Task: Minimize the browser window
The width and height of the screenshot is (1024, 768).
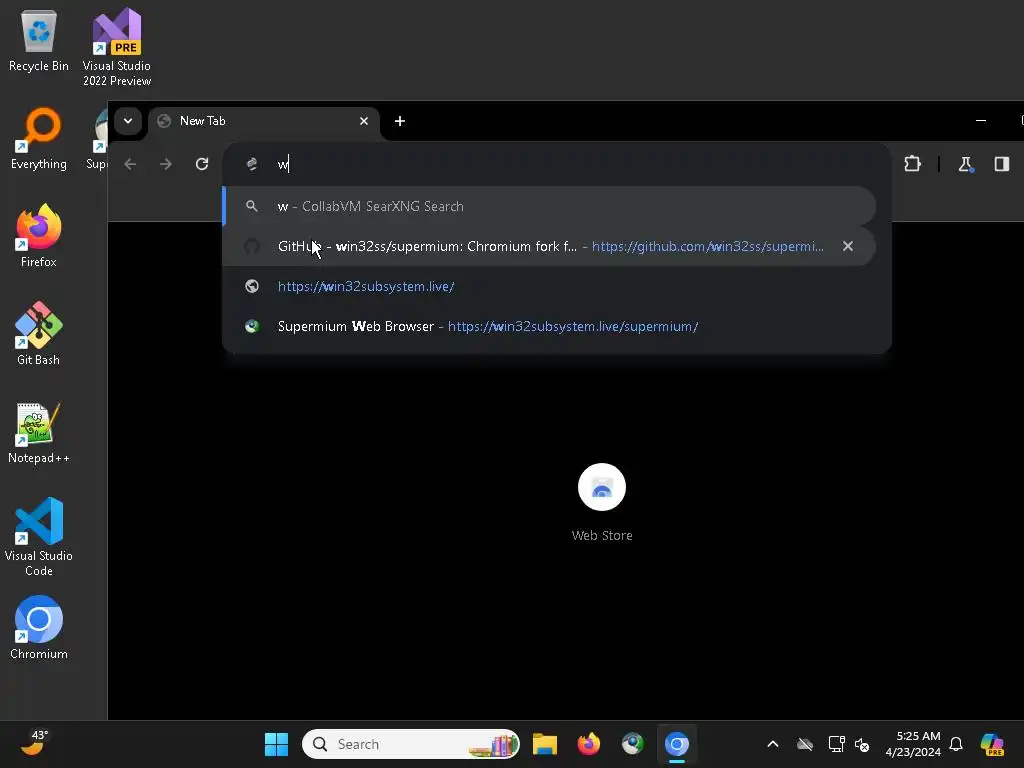Action: click(981, 121)
